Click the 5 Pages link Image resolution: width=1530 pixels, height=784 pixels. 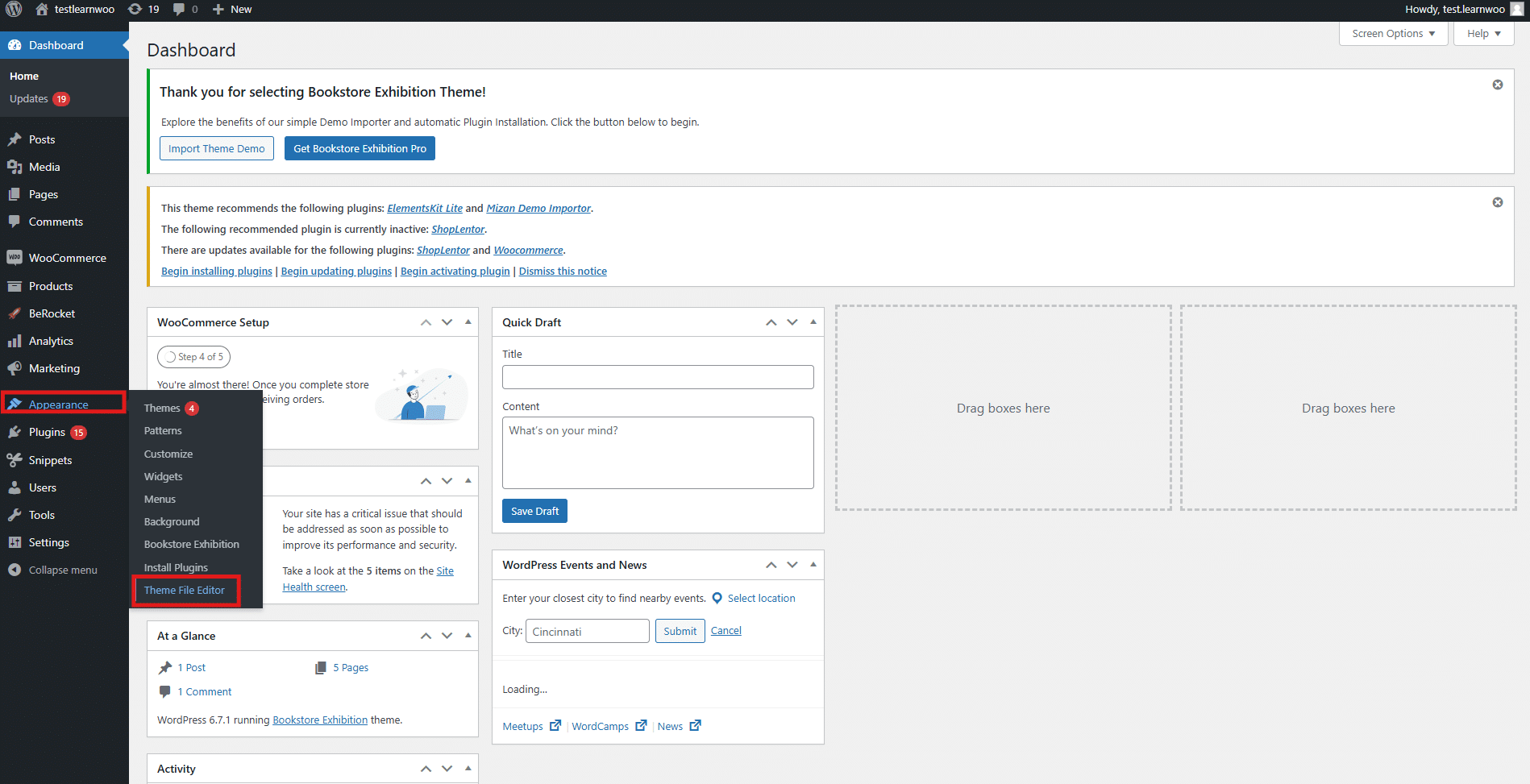[x=351, y=667]
